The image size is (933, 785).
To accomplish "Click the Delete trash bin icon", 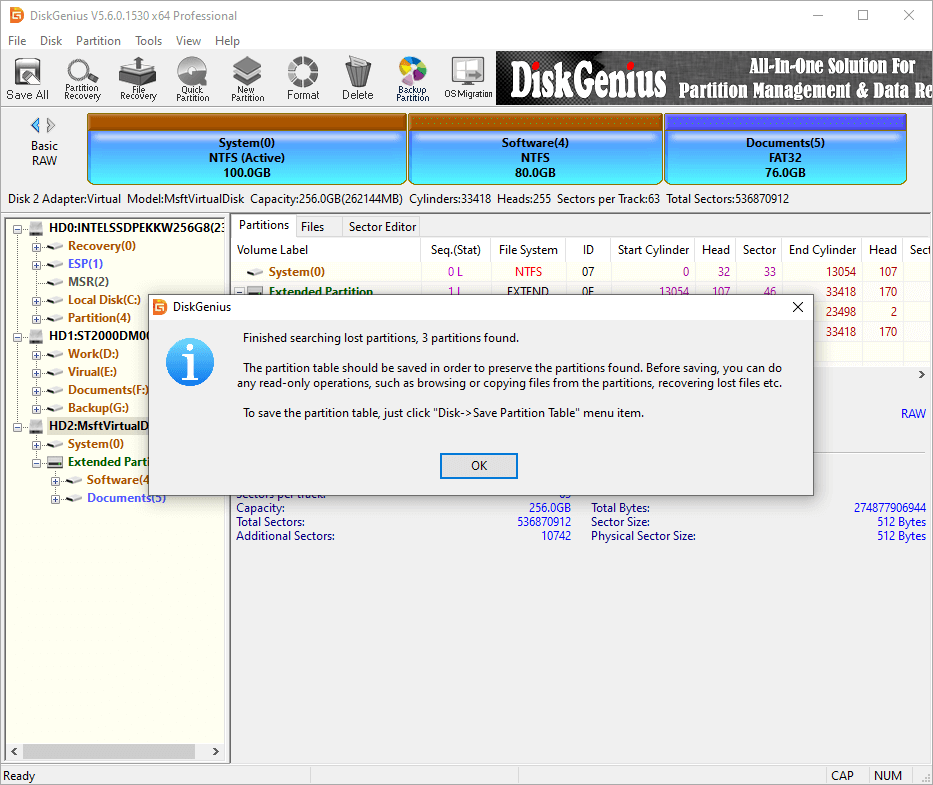I will click(x=358, y=79).
